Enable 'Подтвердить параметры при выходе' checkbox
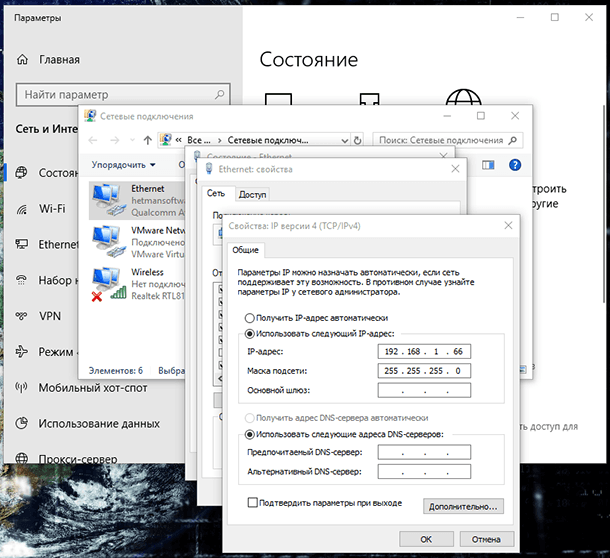 [x=253, y=502]
